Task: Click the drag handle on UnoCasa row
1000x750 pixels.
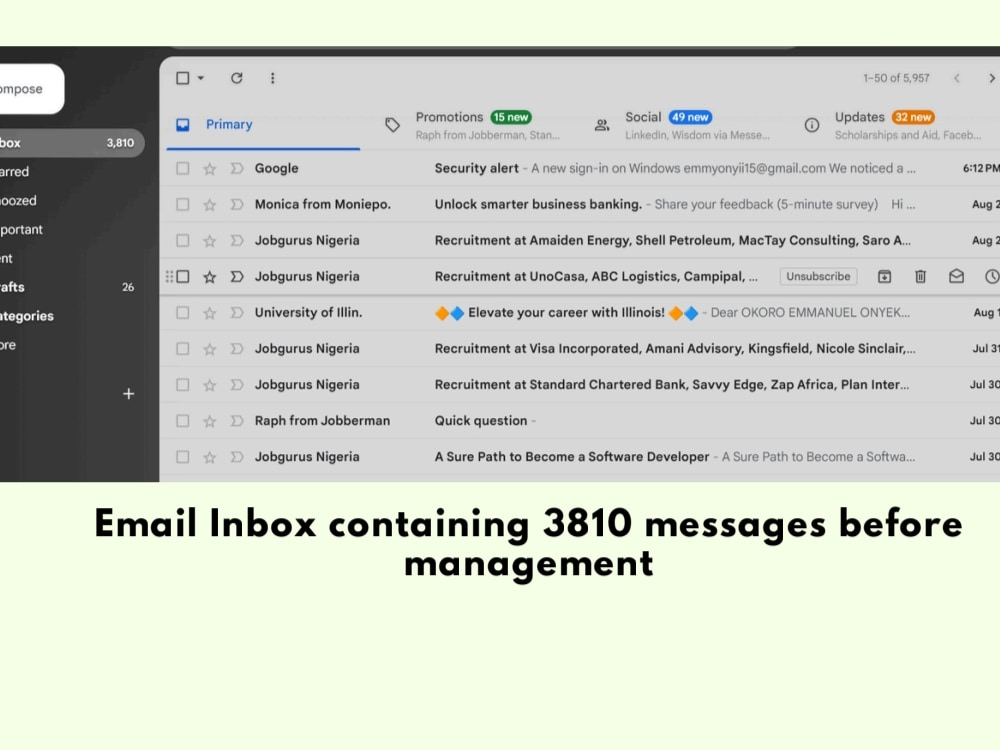Action: tap(169, 276)
